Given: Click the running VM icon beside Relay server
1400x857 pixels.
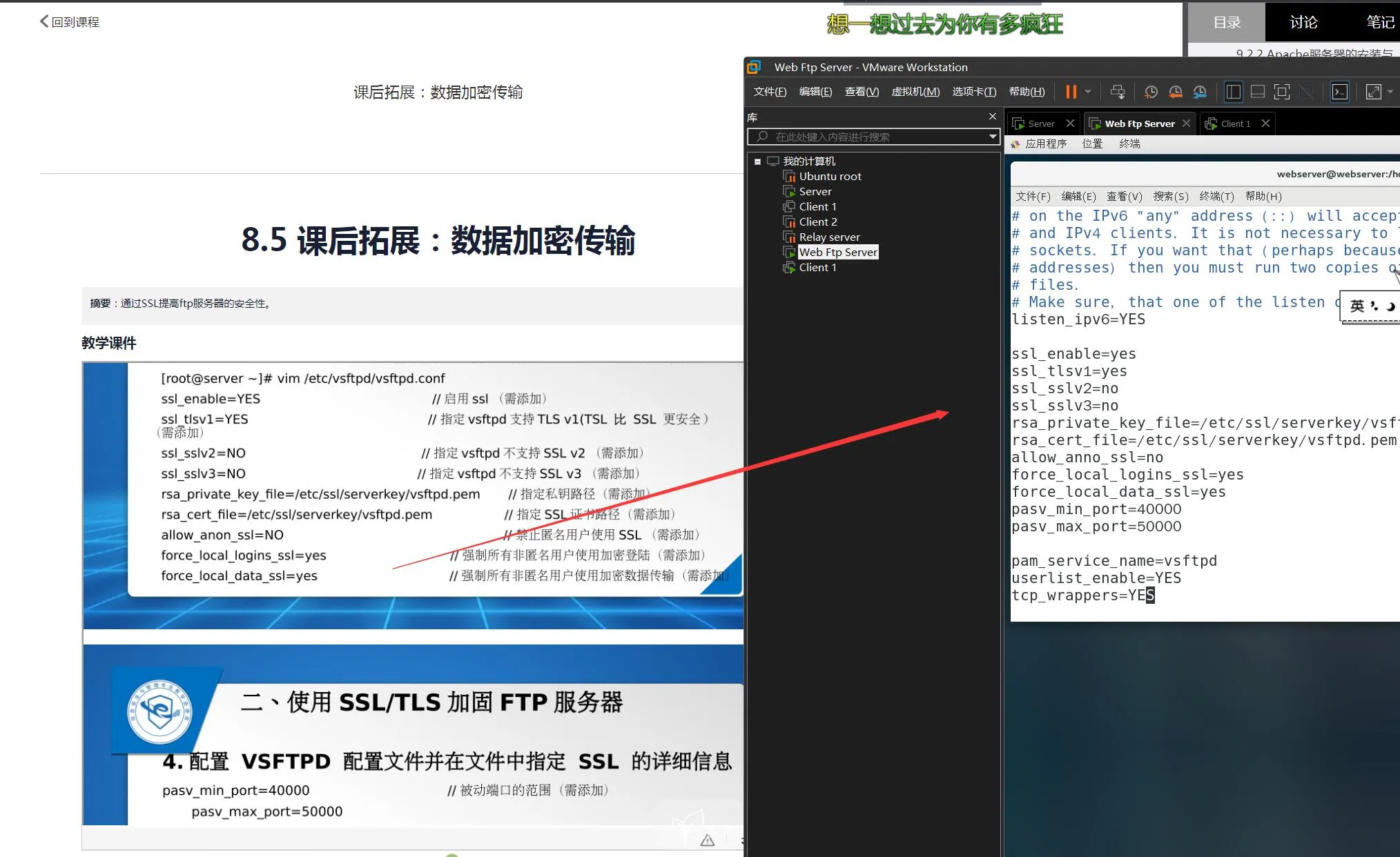Looking at the screenshot, I should pos(789,237).
